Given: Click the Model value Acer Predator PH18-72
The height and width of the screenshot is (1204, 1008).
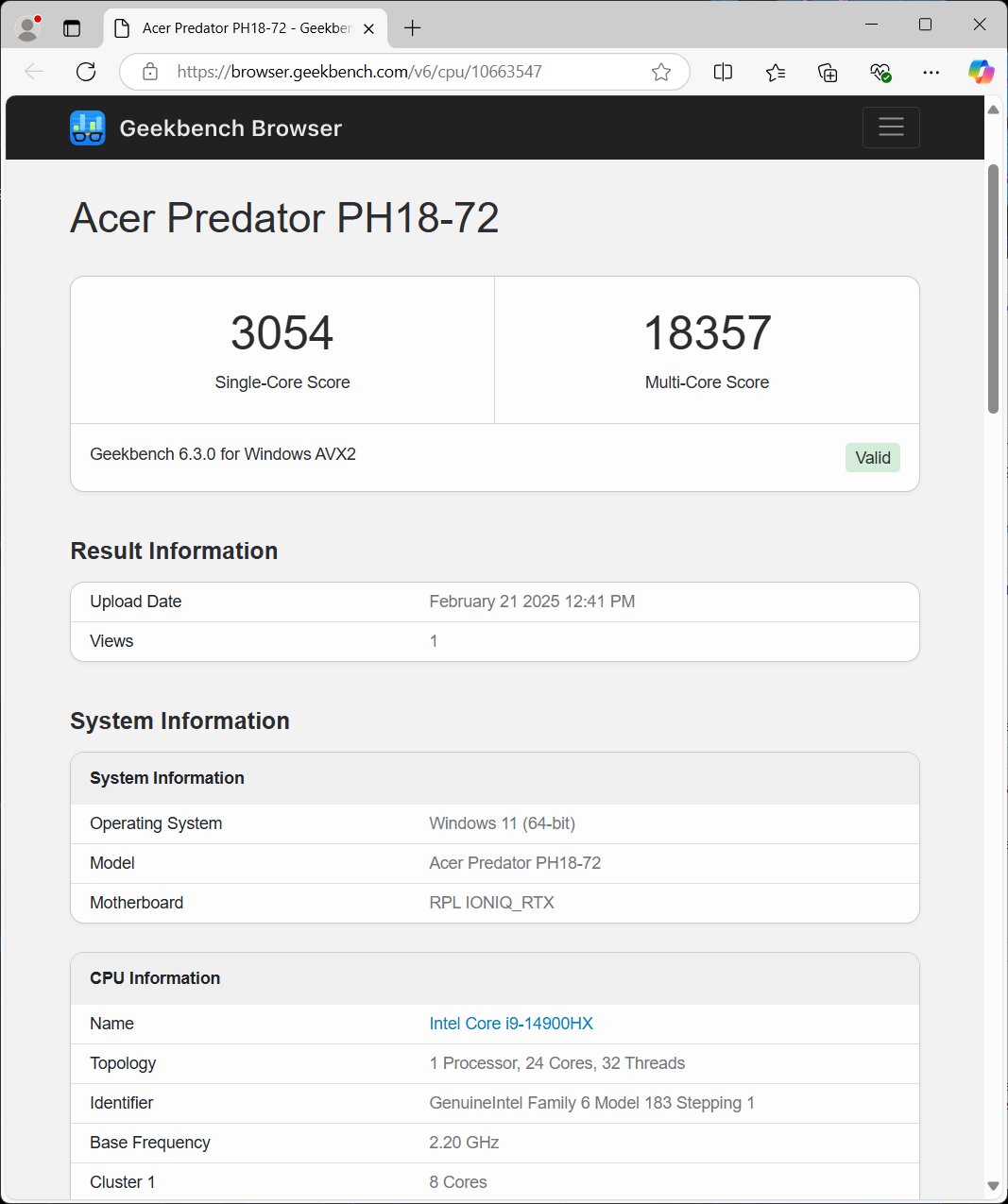Looking at the screenshot, I should [x=515, y=863].
